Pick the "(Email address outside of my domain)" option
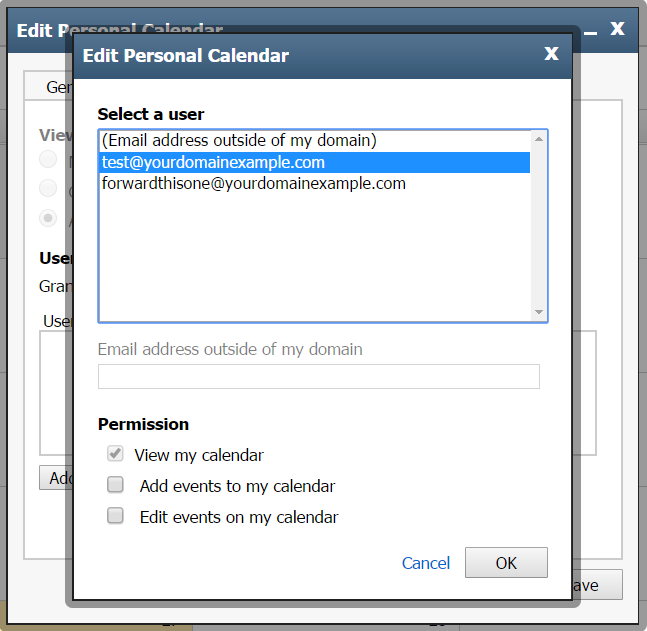647x631 pixels. 239,140
